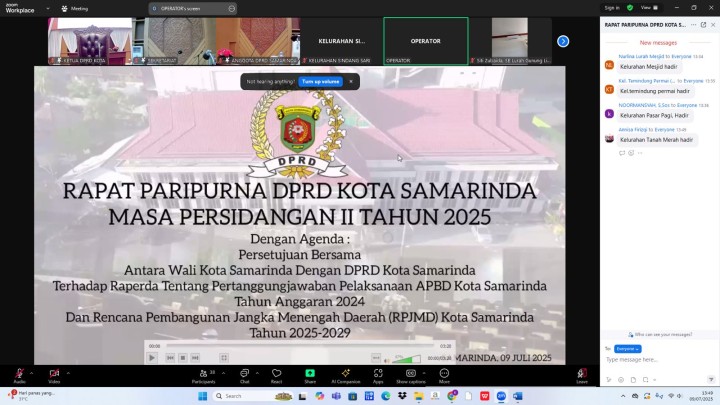Click the Meeting tab at top
720x405 pixels.
pyautogui.click(x=75, y=8)
